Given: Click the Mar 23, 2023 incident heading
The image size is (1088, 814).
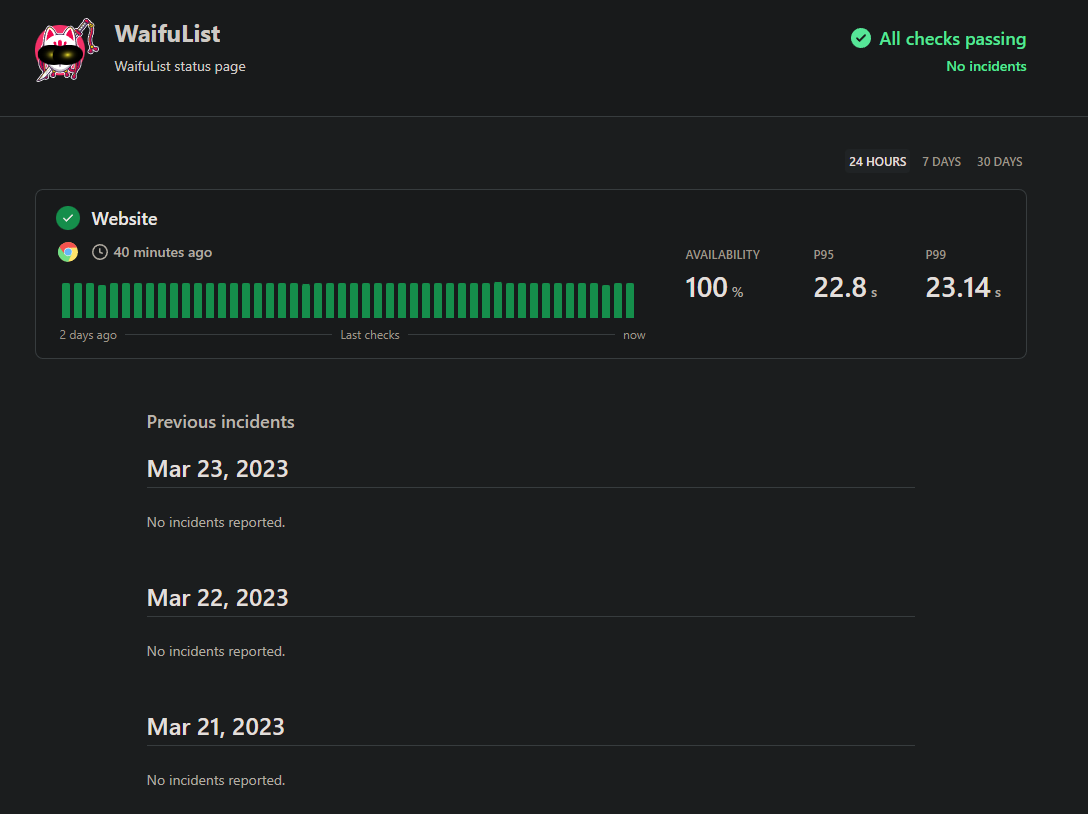Looking at the screenshot, I should (217, 469).
